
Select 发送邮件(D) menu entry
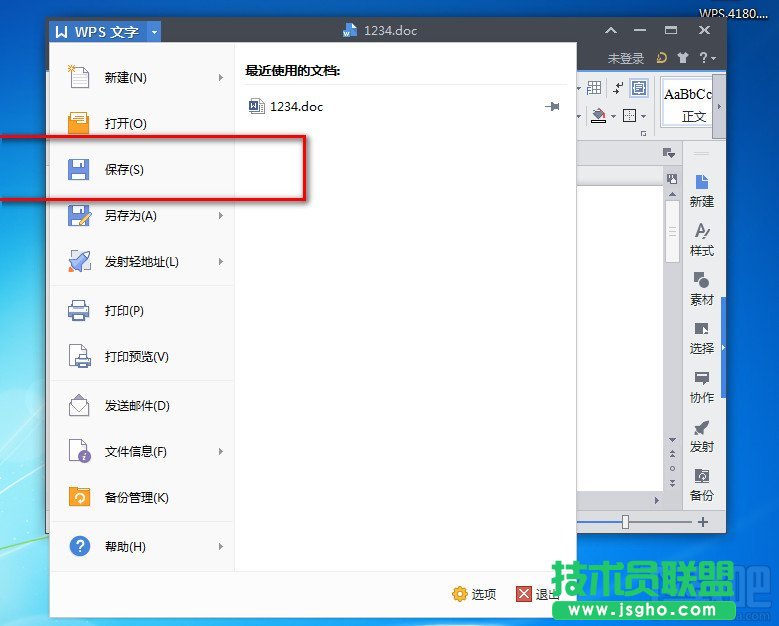click(x=142, y=405)
